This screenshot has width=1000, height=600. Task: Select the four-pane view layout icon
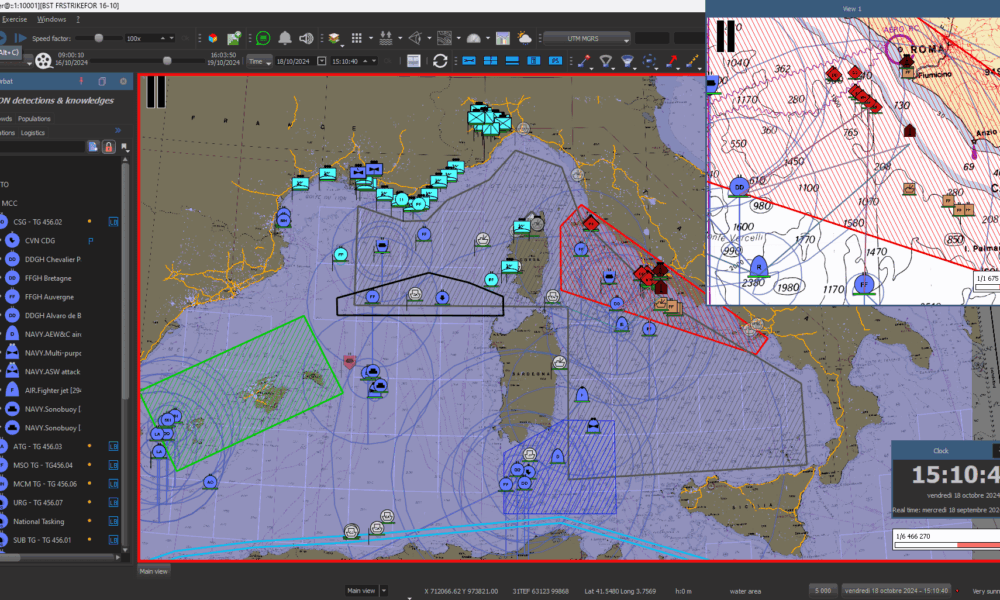pos(490,61)
